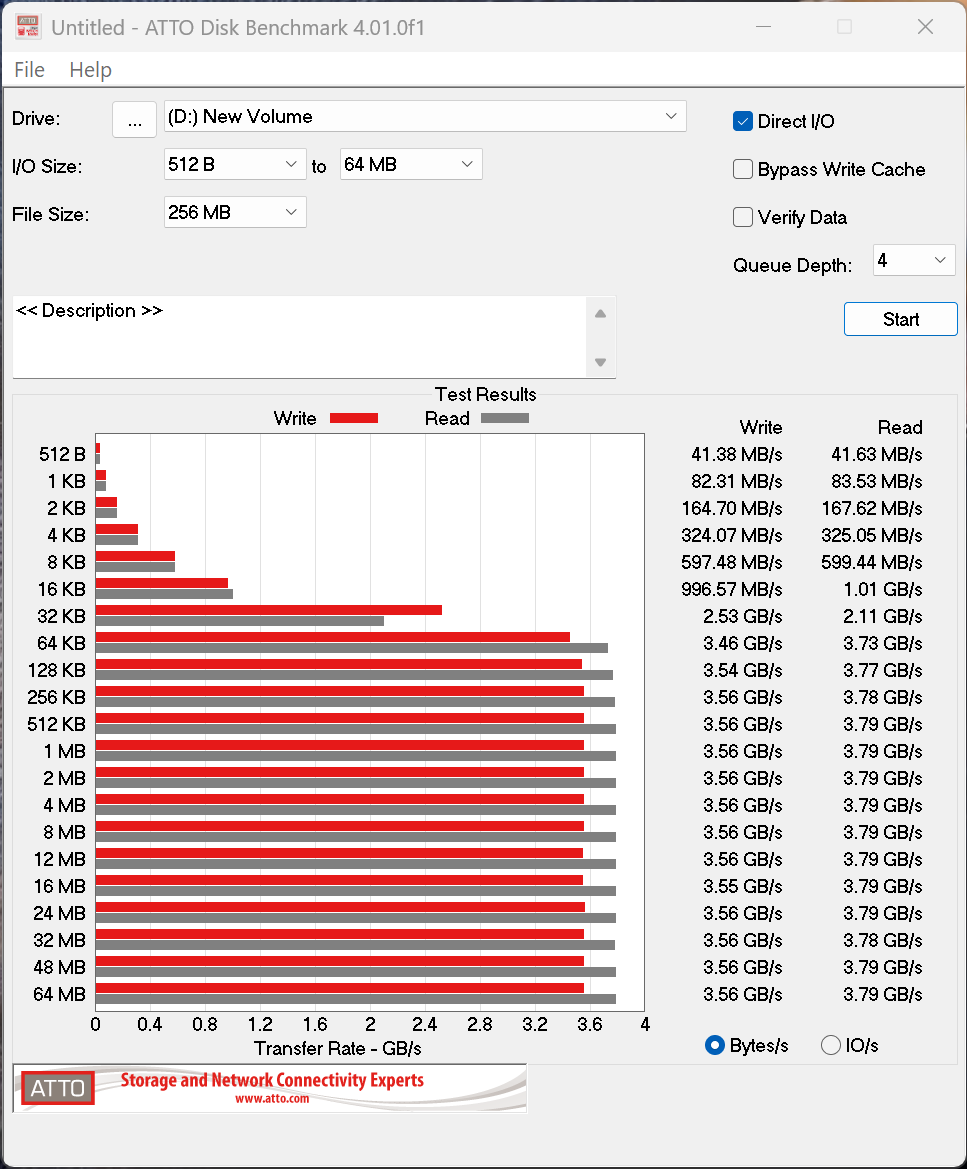Viewport: 967px width, 1169px height.
Task: Change the Queue Depth dropdown value
Action: (914, 261)
